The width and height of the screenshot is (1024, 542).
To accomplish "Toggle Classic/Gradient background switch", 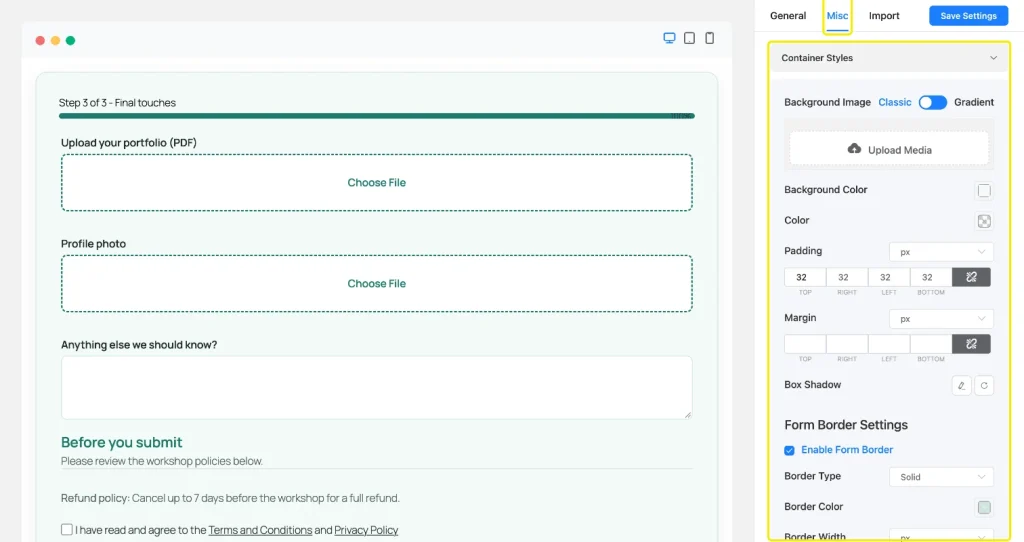I will 933,103.
